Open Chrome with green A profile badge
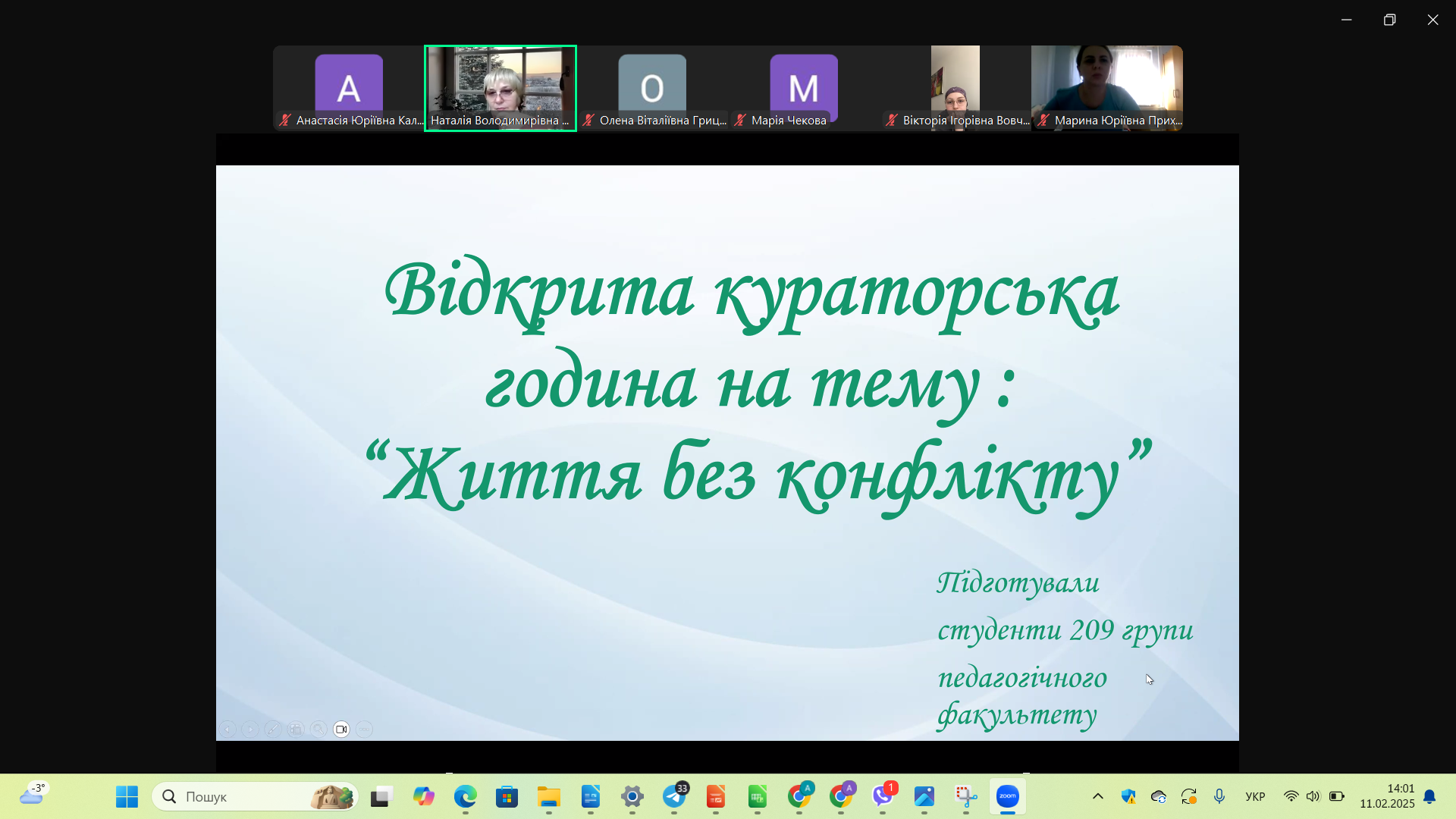This screenshot has width=1456, height=819. tap(799, 796)
